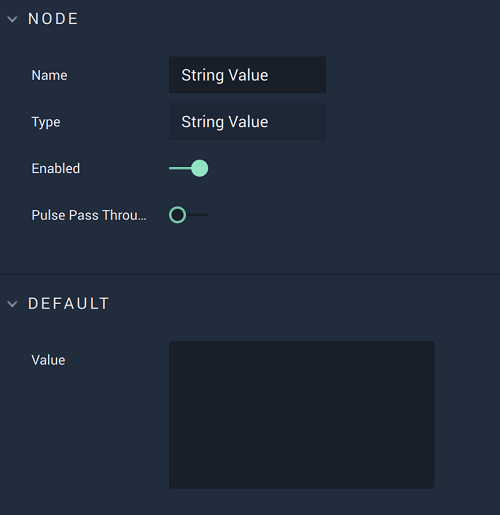Collapse the DEFAULT section chevron
The width and height of the screenshot is (500, 515).
12,304
